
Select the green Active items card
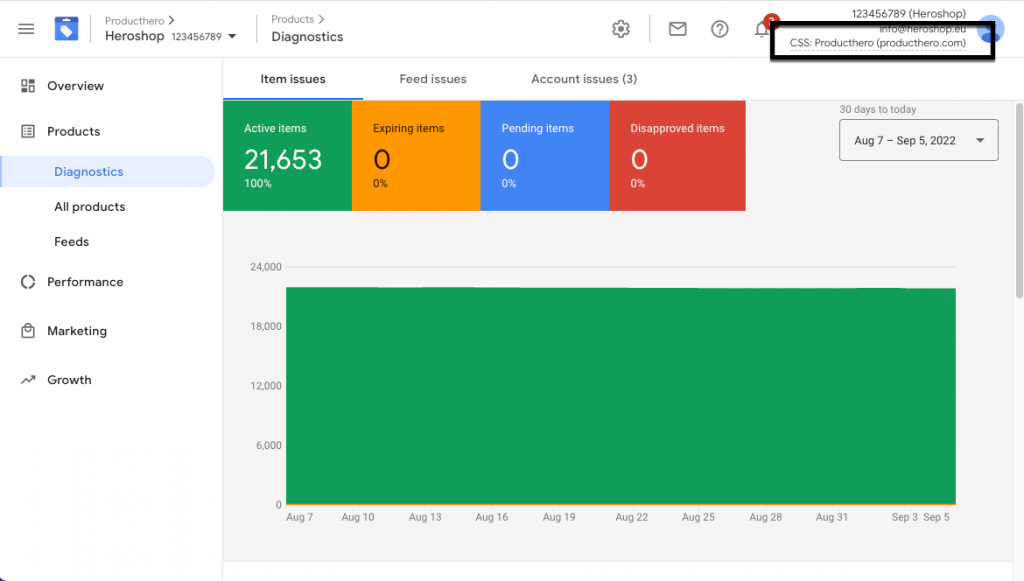click(x=287, y=155)
